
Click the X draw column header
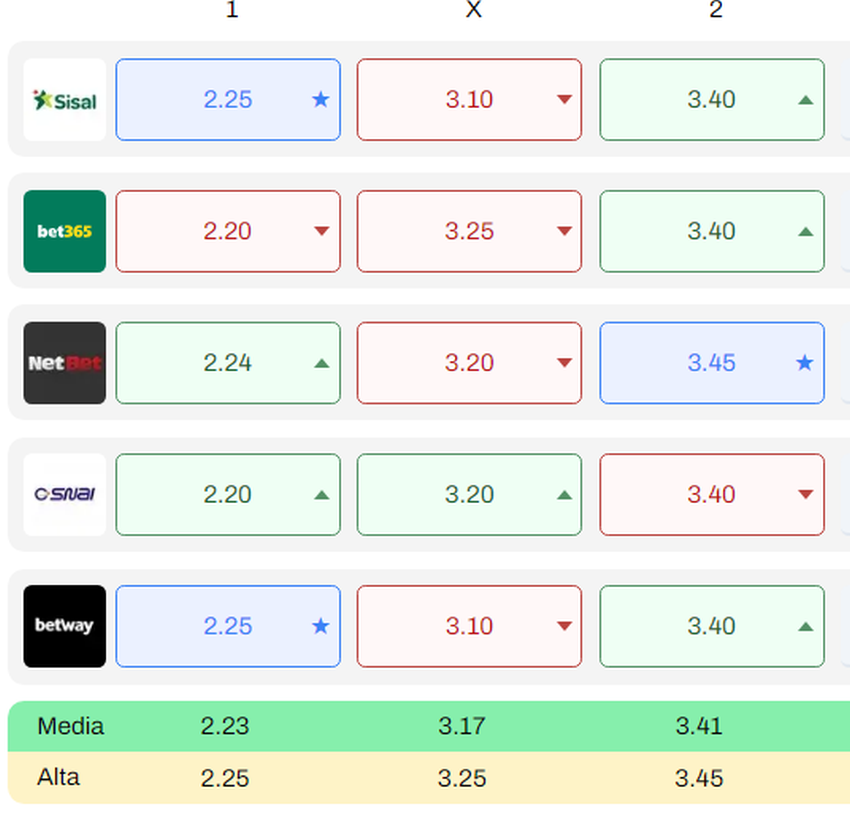tap(474, 10)
